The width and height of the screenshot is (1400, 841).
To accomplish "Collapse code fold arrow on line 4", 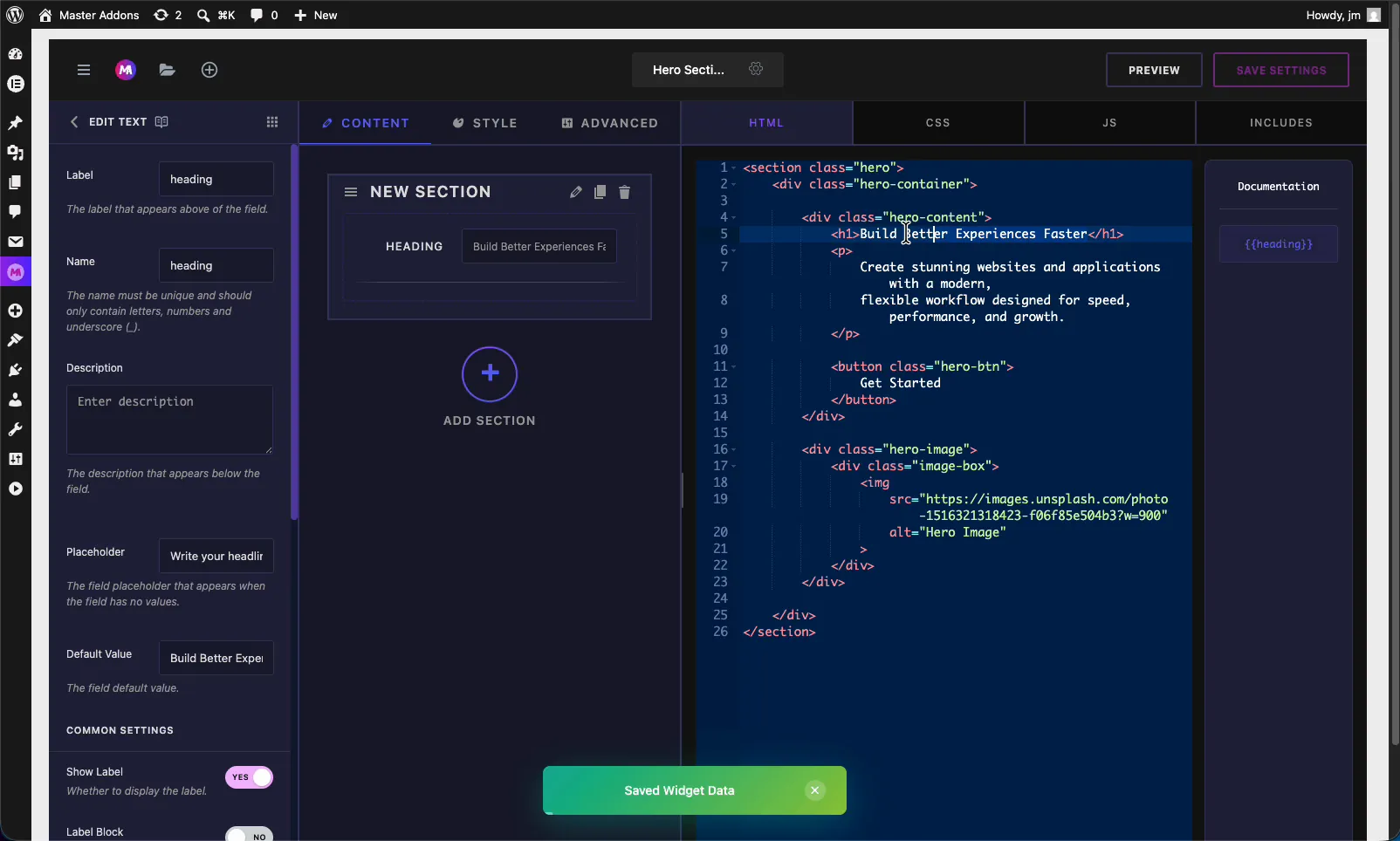I will click(x=734, y=217).
